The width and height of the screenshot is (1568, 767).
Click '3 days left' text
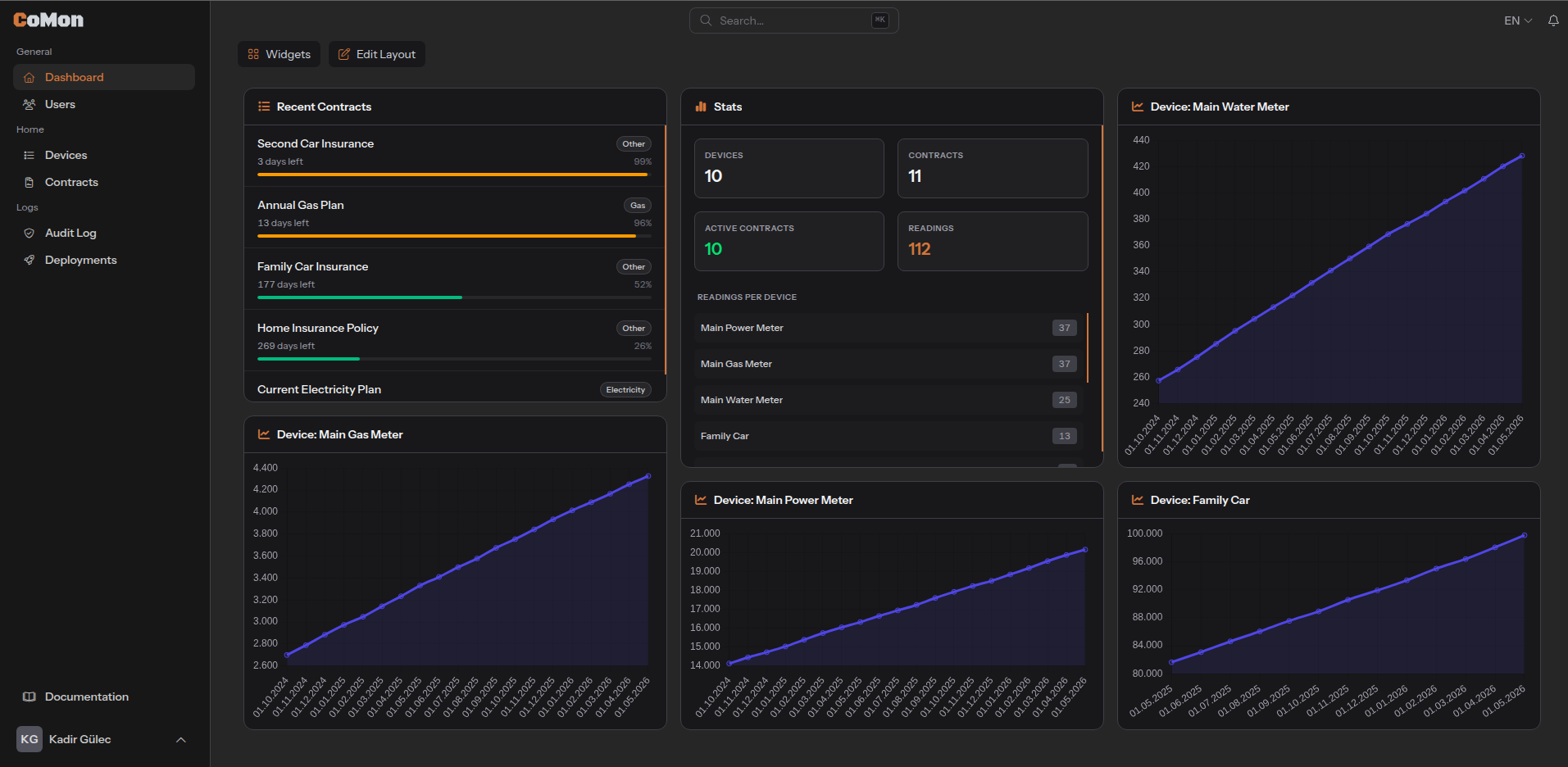tap(280, 161)
